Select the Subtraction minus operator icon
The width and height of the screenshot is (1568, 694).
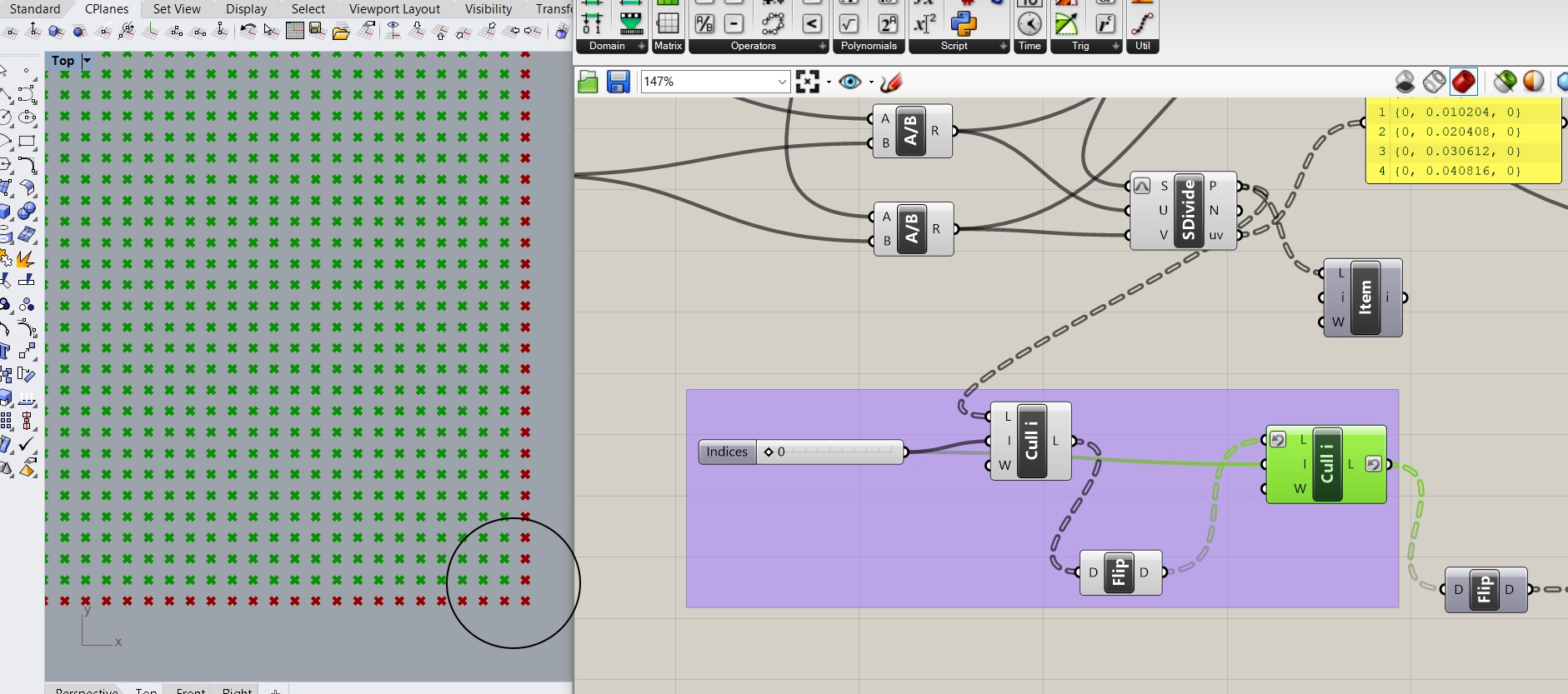[x=734, y=23]
